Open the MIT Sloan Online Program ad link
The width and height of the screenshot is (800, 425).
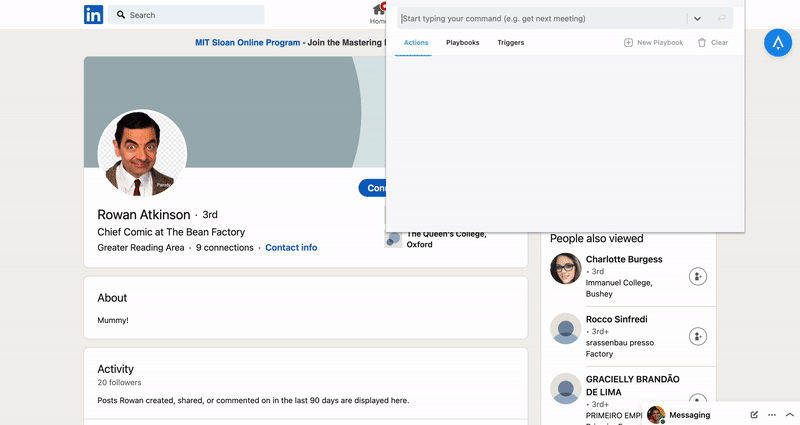[247, 42]
